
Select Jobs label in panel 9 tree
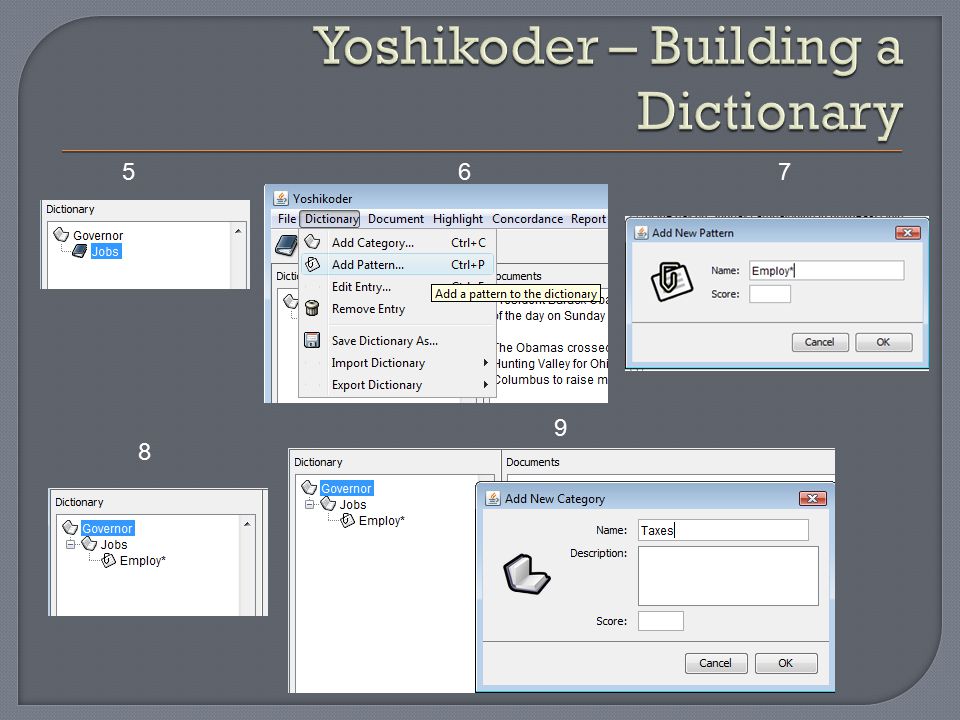coord(353,505)
